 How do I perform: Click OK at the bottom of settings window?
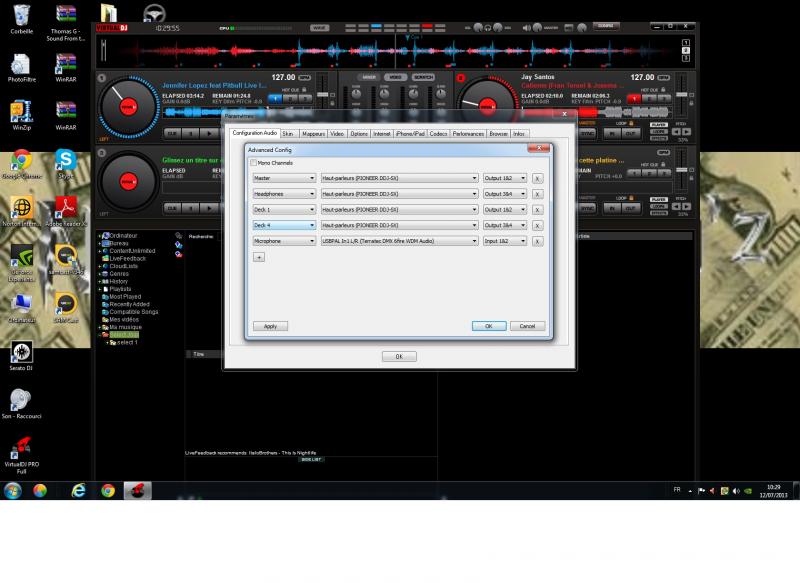[x=399, y=357]
